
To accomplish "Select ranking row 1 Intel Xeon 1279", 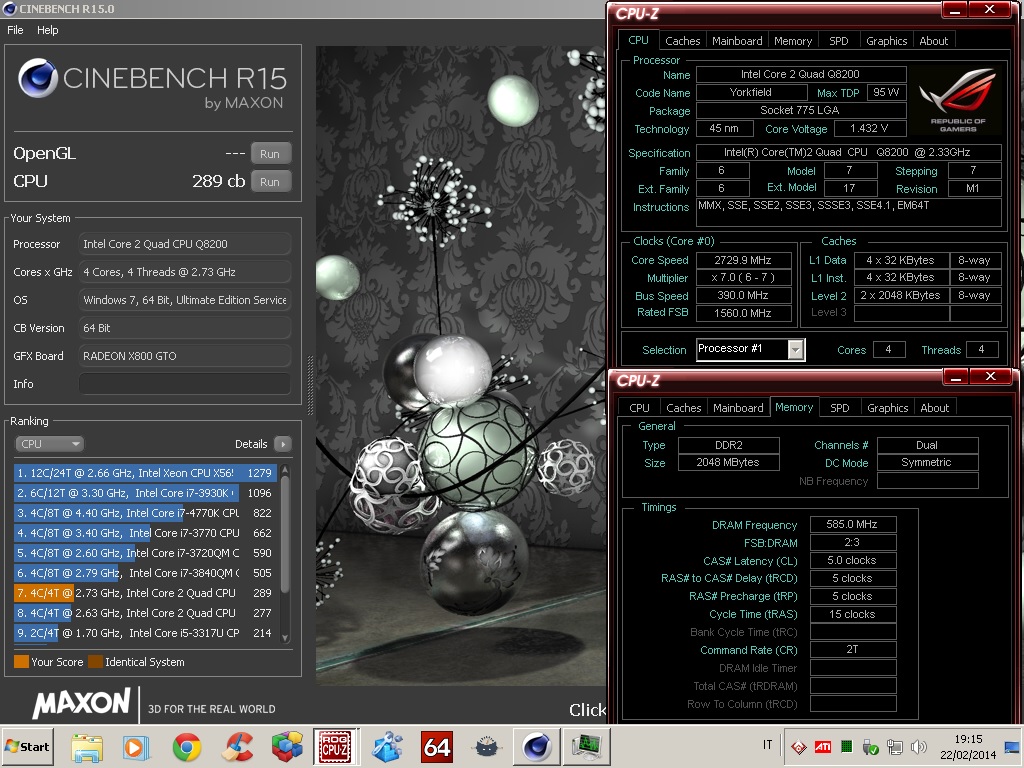I will (144, 473).
